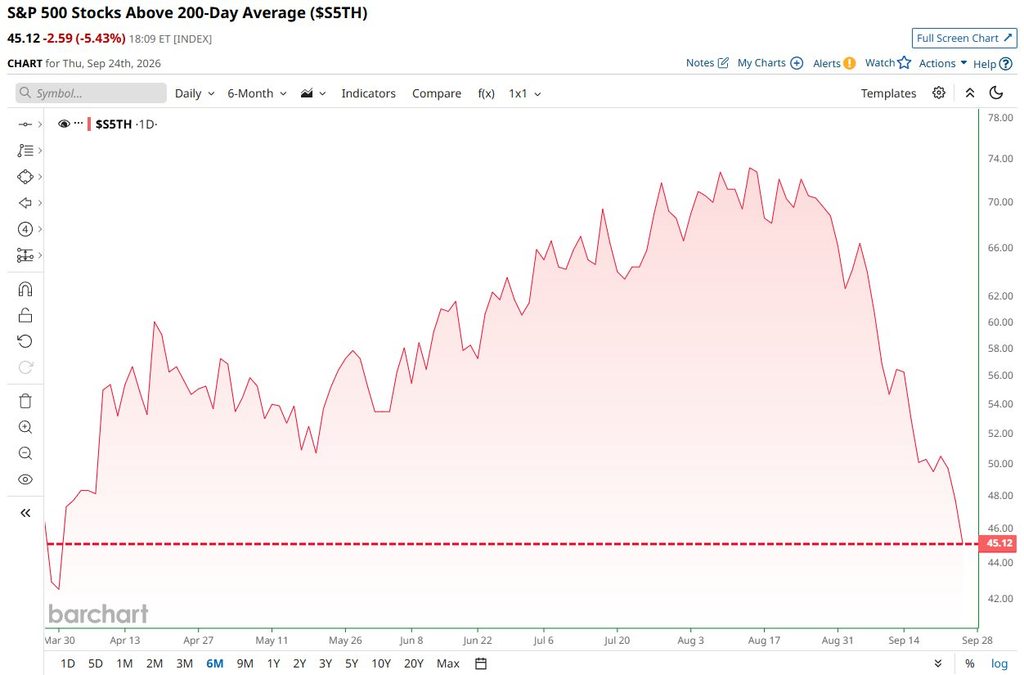Switch to dark mode moon icon
This screenshot has height=675, width=1024.
coord(996,93)
